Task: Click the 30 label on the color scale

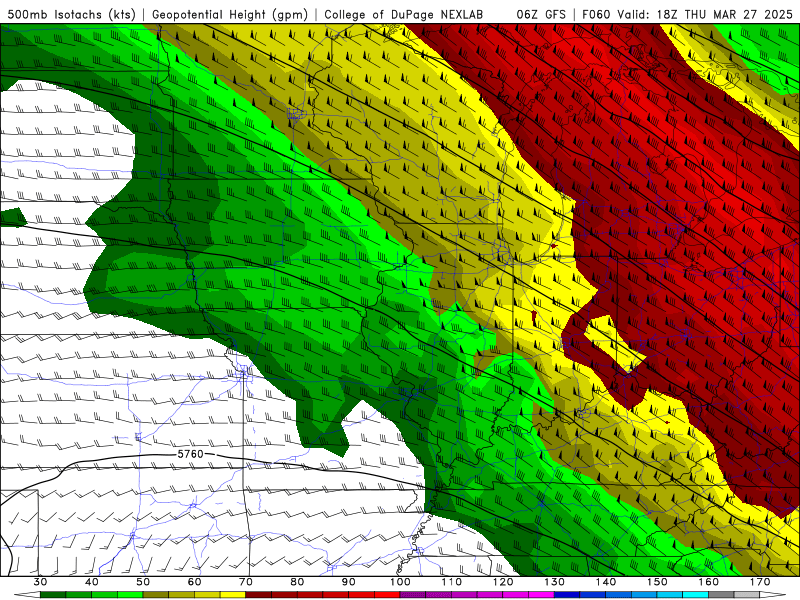Action: click(40, 582)
